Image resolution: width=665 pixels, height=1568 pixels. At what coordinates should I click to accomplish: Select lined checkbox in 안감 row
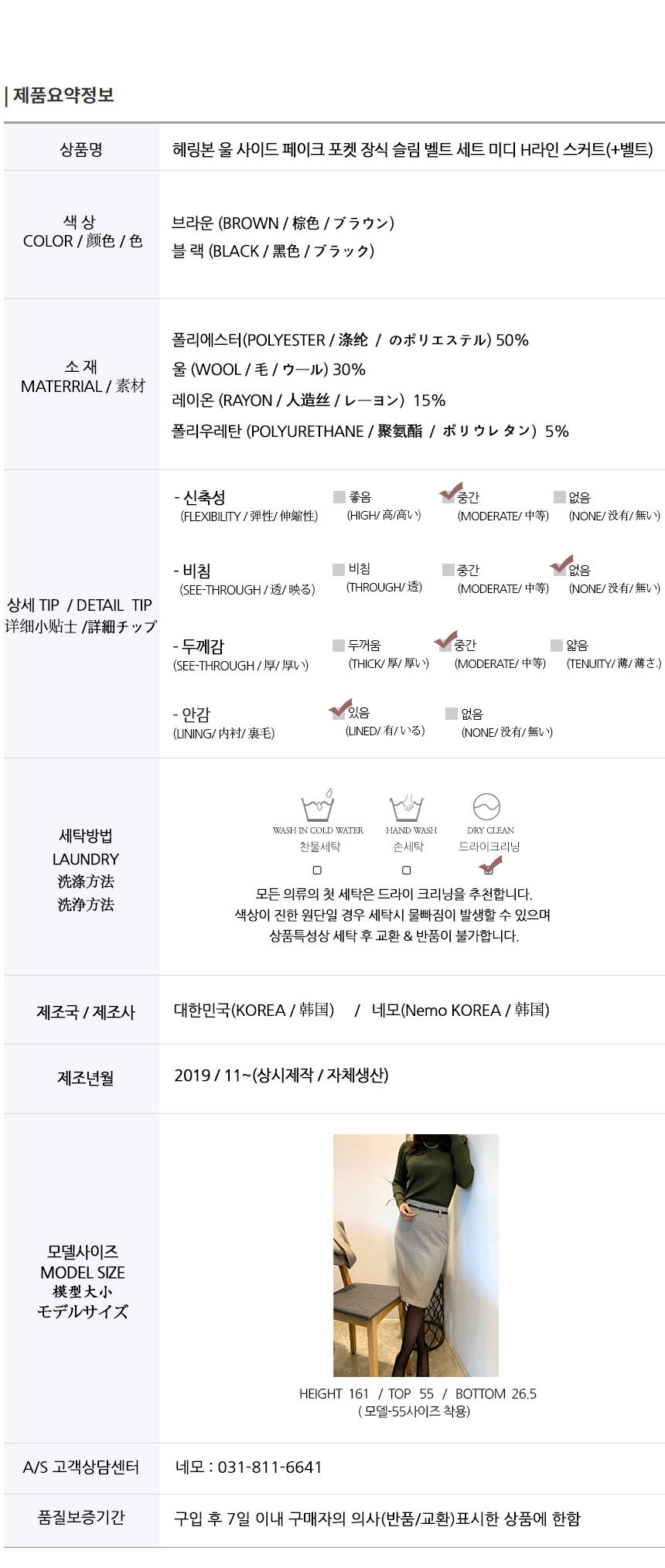point(339,713)
